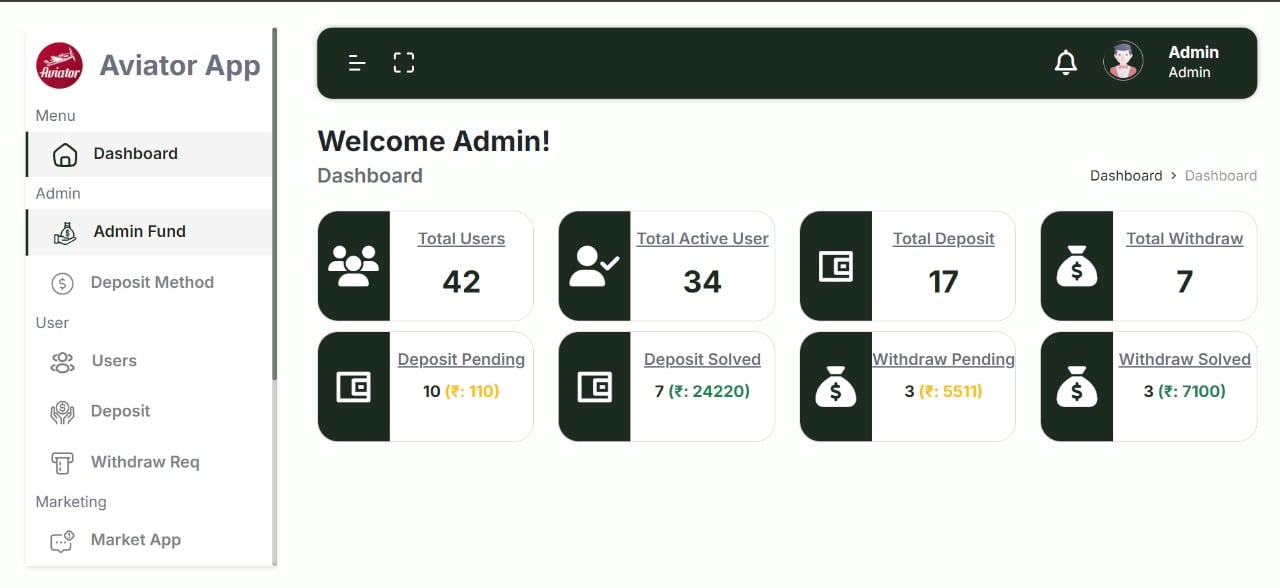Click the Total Deposit wallet icon
The width and height of the screenshot is (1280, 588).
coord(836,266)
